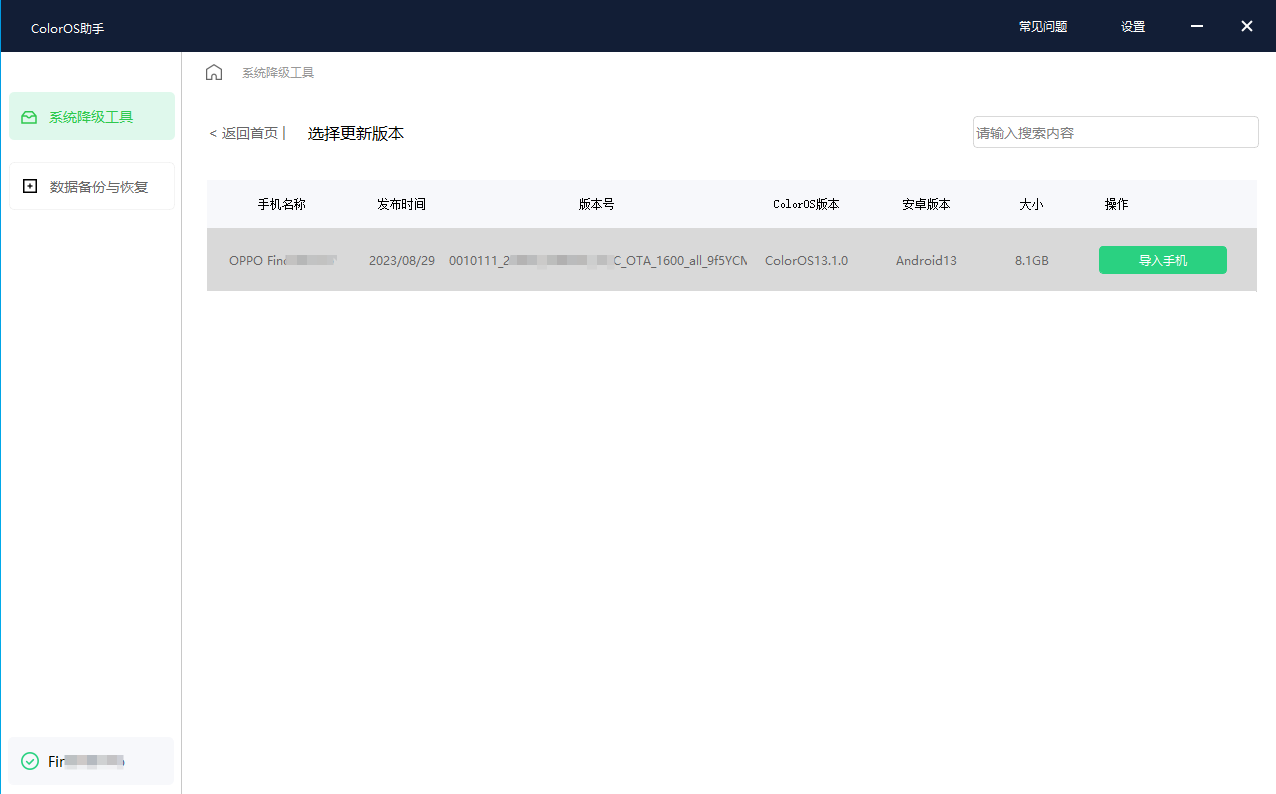This screenshot has width=1276, height=794.
Task: Click the 数据备份与恢复 backup icon
Action: tap(30, 186)
